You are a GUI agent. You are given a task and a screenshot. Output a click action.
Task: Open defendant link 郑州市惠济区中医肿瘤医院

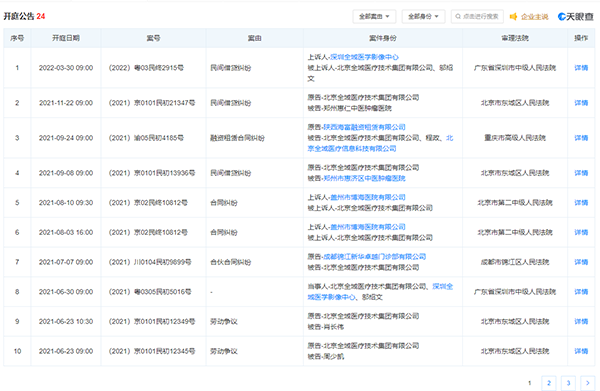(364, 178)
